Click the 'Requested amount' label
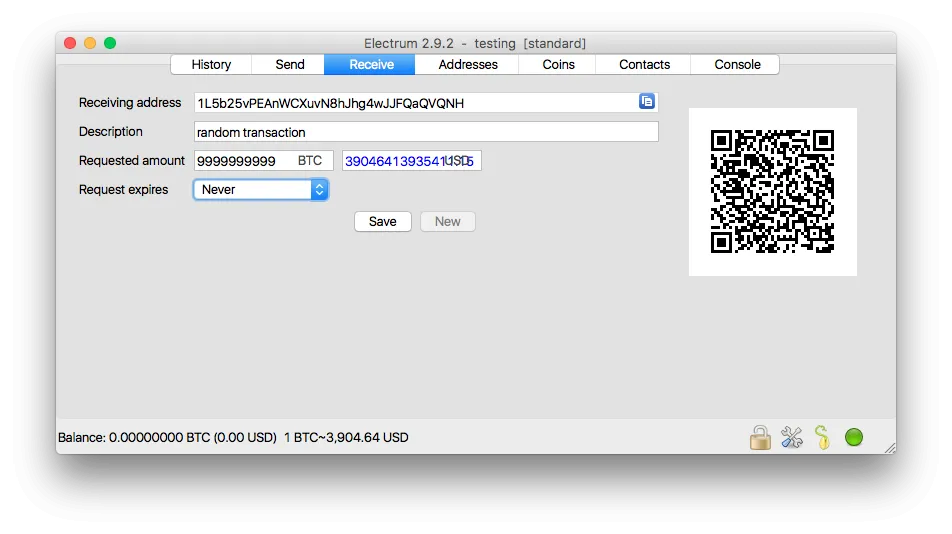 pos(132,161)
